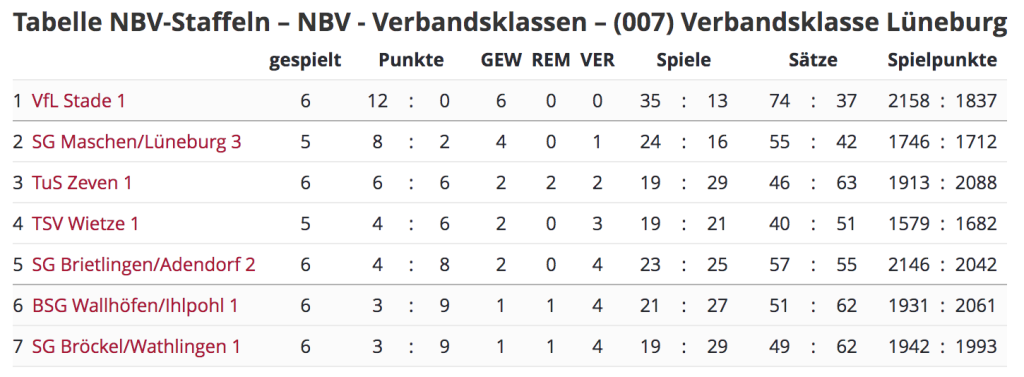The image size is (1024, 377).
Task: Click the VER column header
Action: click(x=598, y=60)
